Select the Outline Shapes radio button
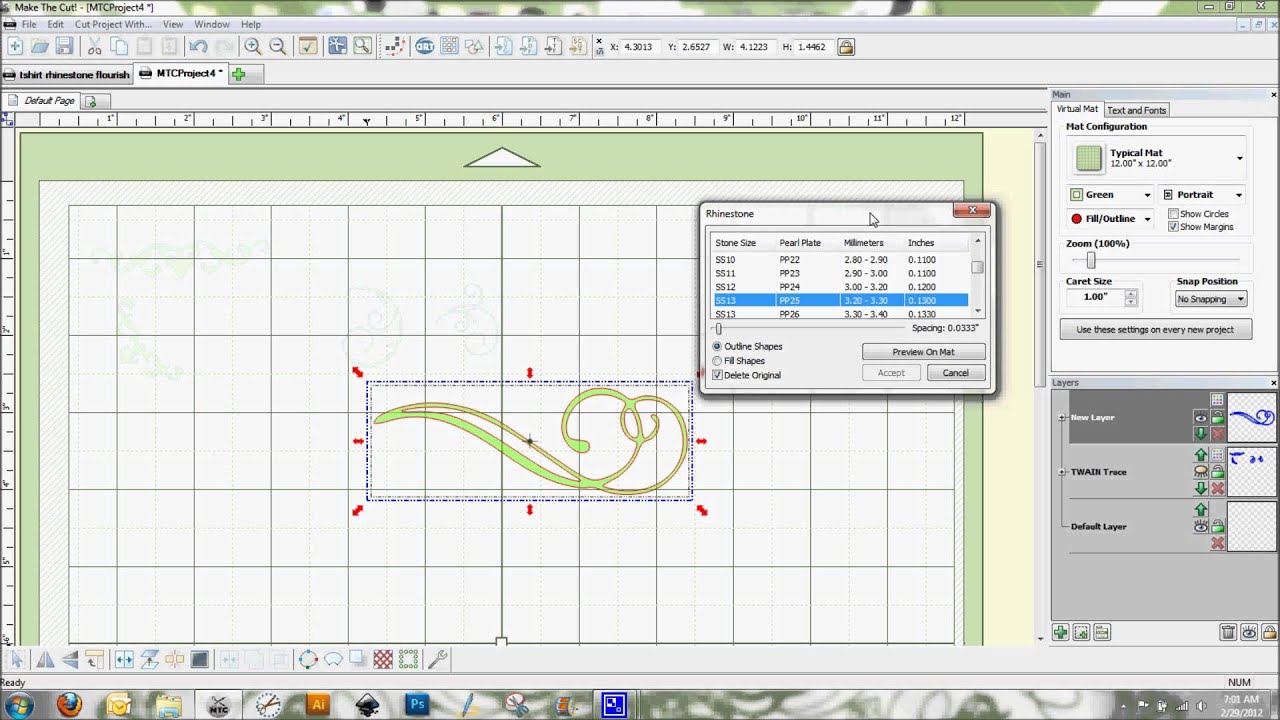The width and height of the screenshot is (1280, 720). (x=717, y=346)
